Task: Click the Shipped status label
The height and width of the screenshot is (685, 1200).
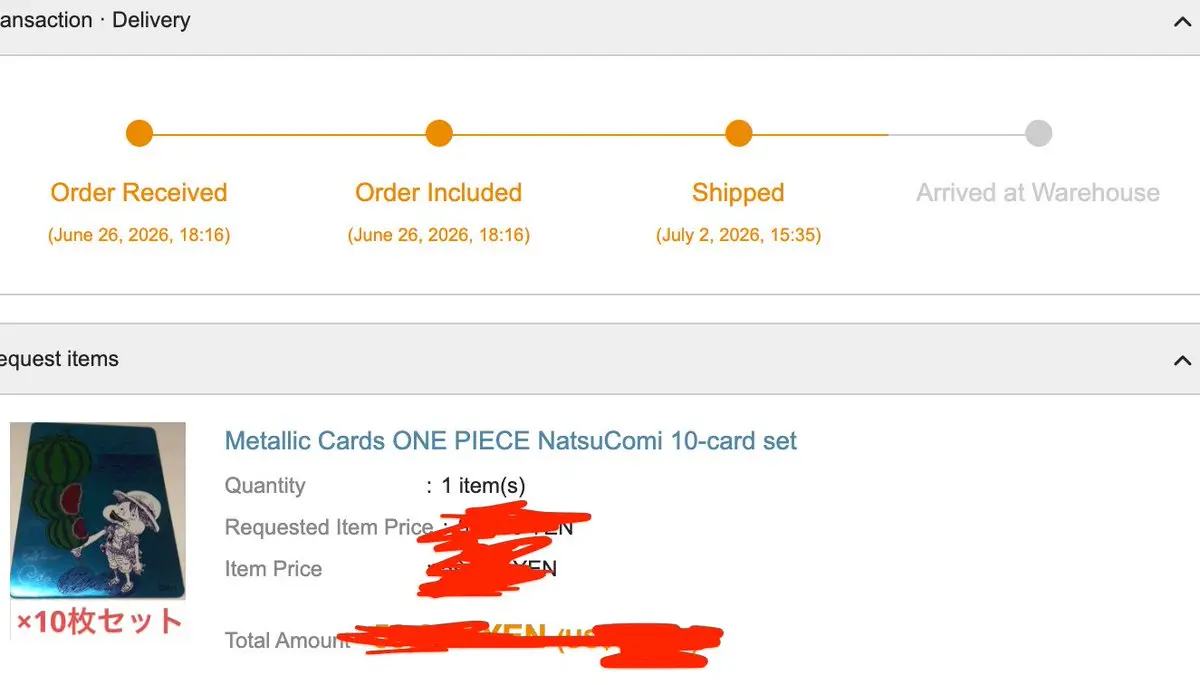Action: 738,193
